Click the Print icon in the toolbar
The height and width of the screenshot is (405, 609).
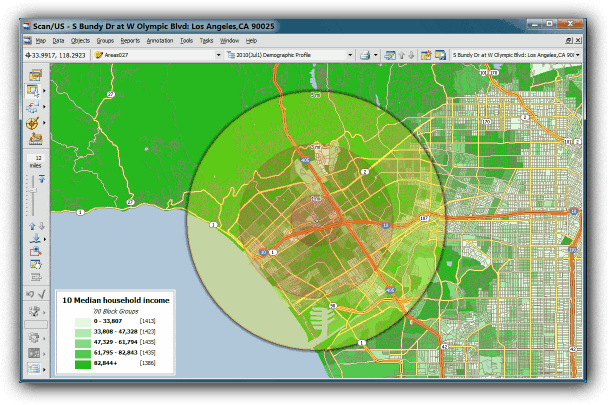[x=365, y=55]
